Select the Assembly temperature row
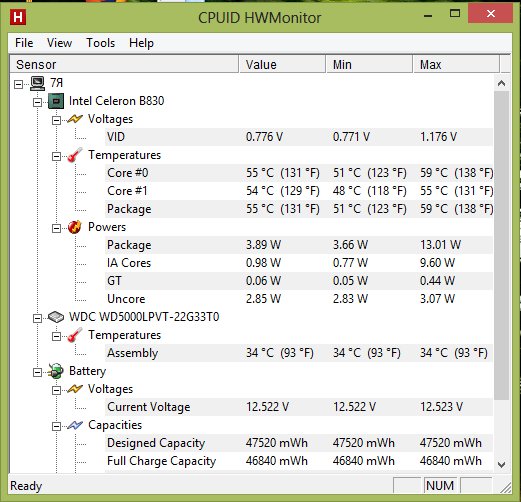Image resolution: width=521 pixels, height=502 pixels. point(299,353)
